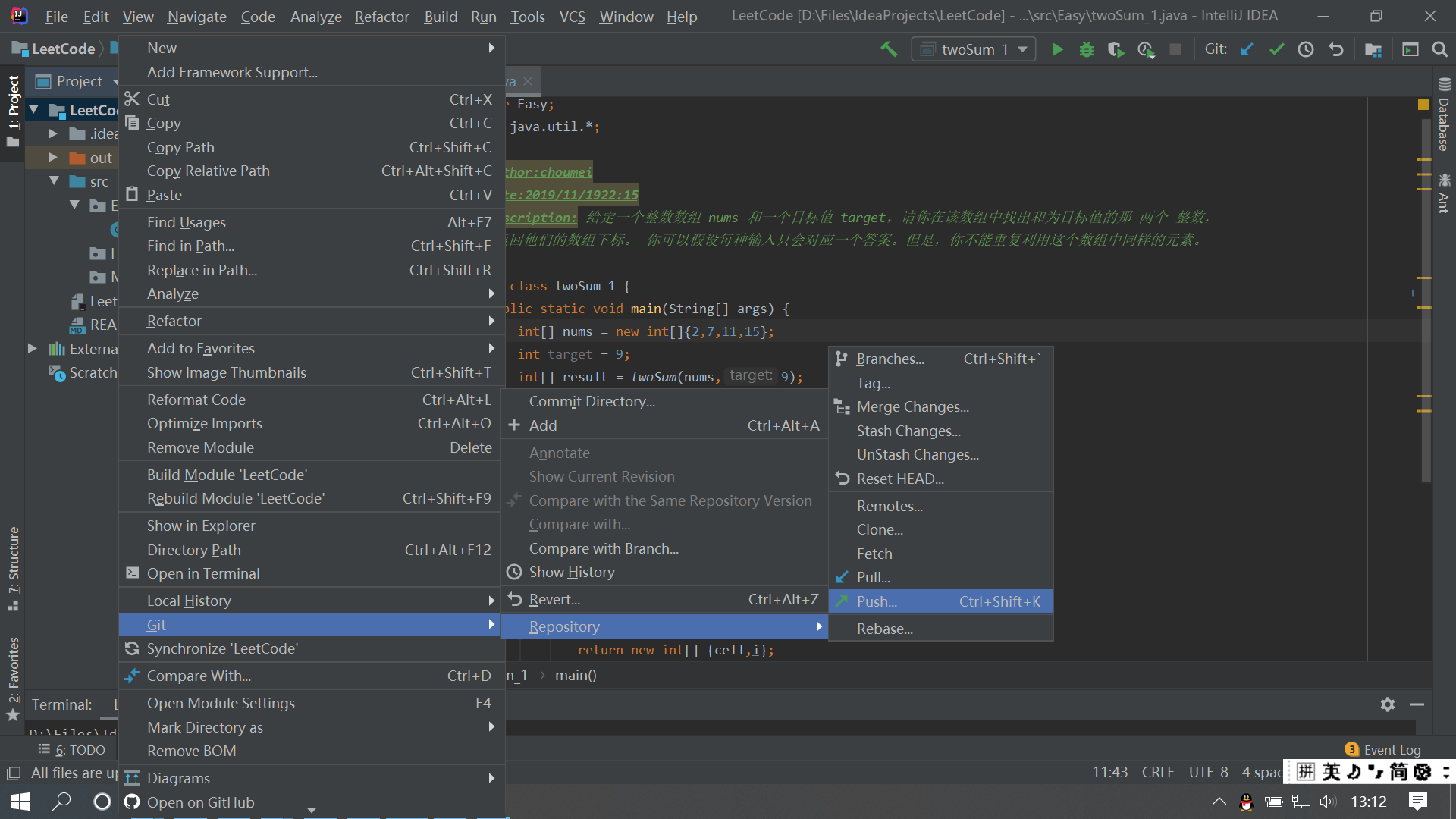Expand the out folder in tree
Image resolution: width=1456 pixels, height=819 pixels.
pos(52,158)
